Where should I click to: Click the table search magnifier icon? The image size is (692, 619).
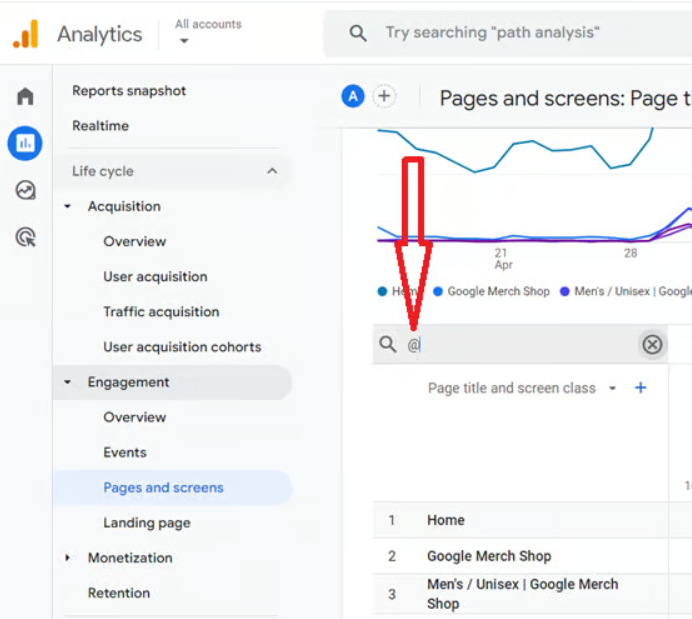(x=388, y=344)
